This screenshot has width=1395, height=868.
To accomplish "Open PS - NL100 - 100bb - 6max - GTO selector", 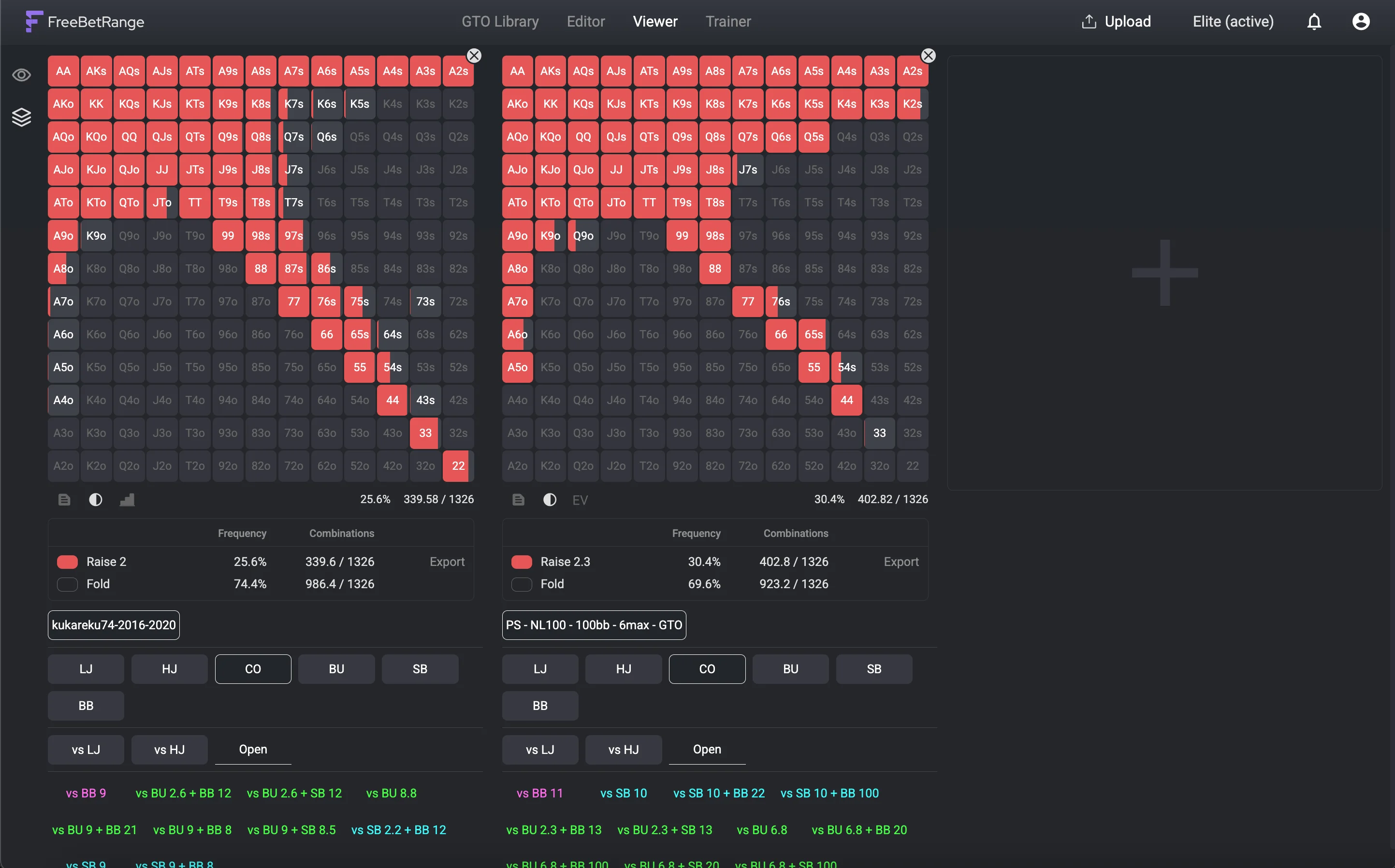I will (x=594, y=624).
